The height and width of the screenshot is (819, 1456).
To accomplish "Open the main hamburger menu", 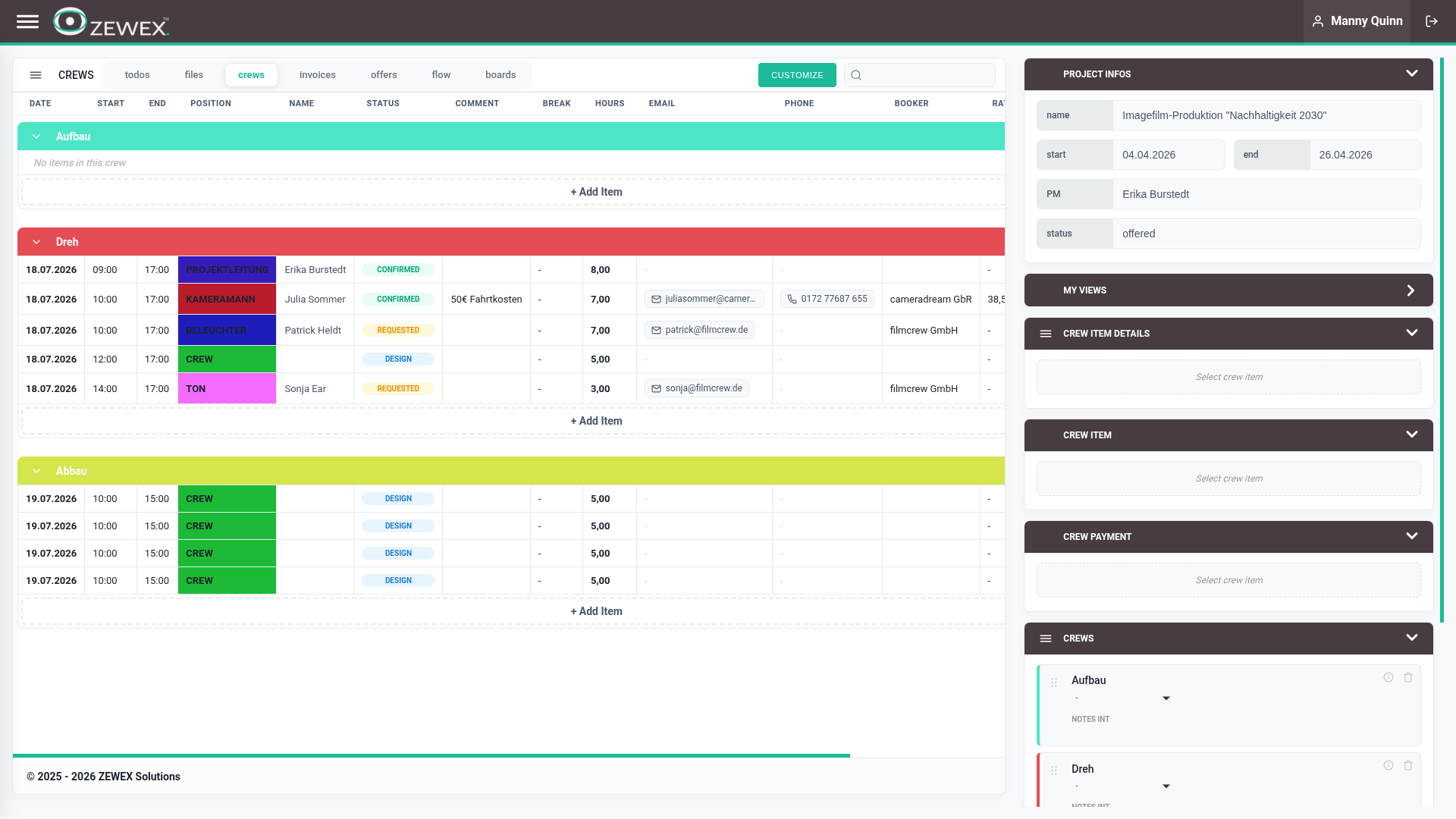I will point(27,21).
